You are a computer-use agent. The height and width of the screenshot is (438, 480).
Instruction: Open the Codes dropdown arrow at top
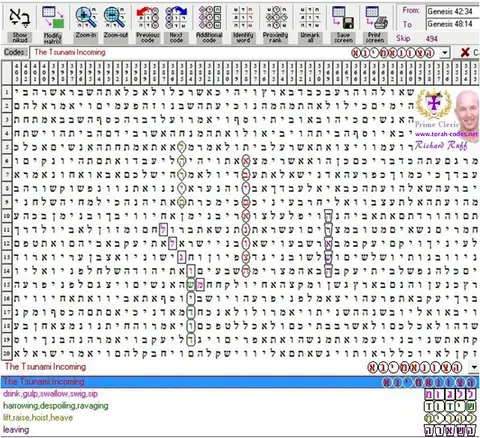[x=444, y=52]
